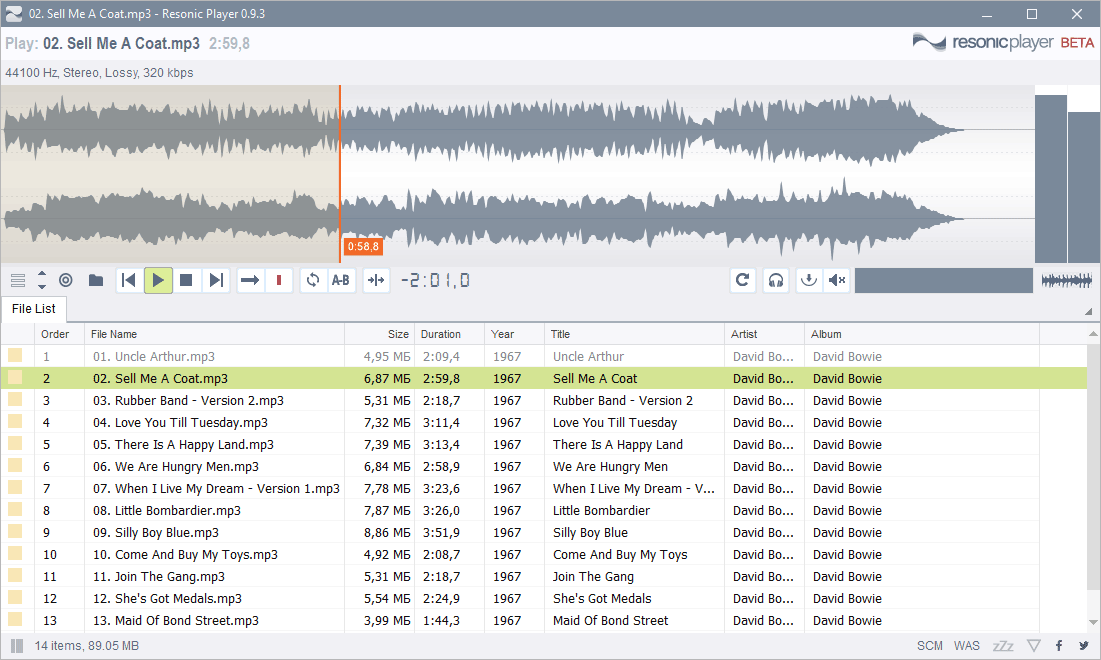
Task: Open the Facebook link icon
Action: tap(1059, 646)
